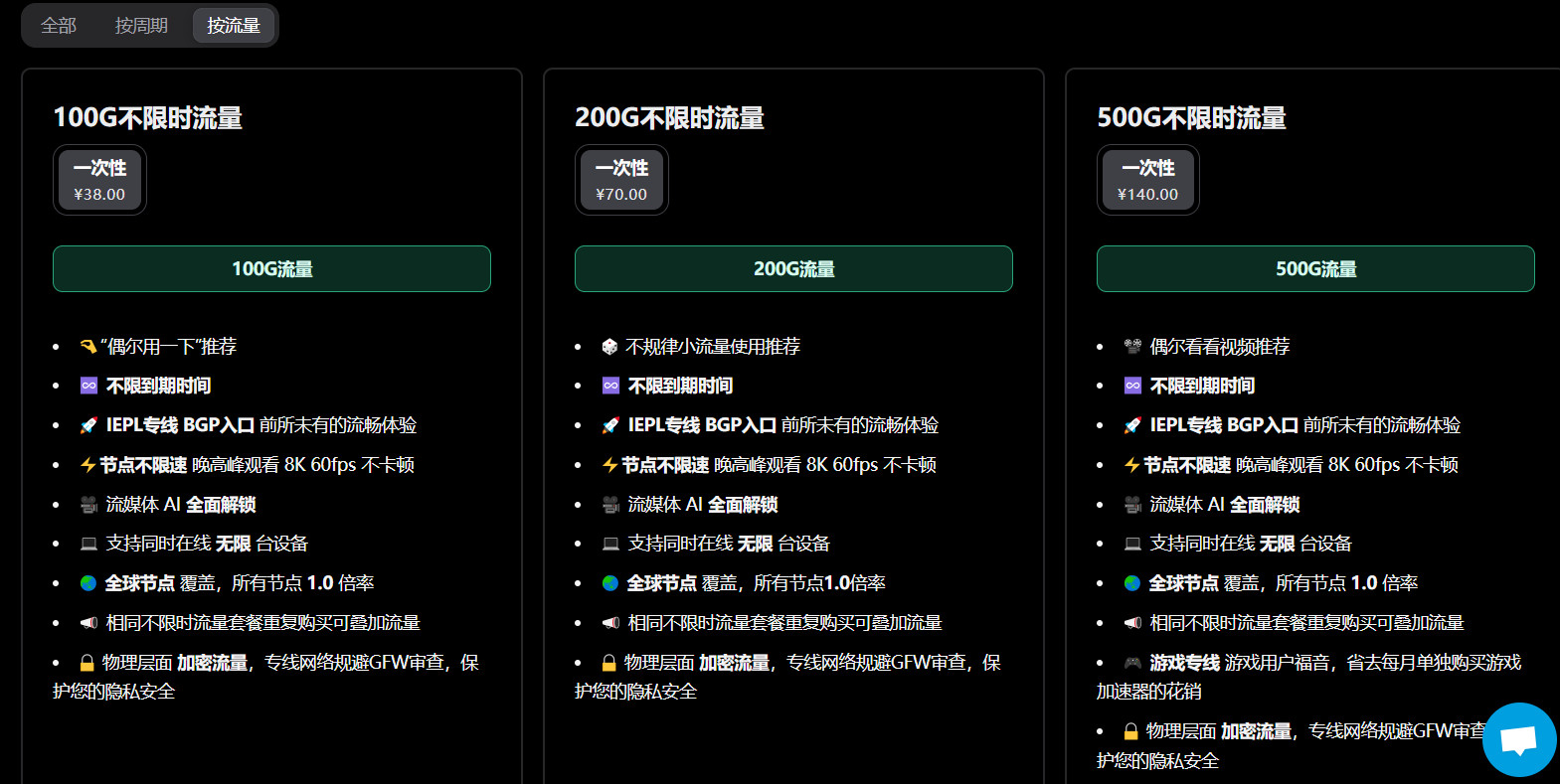Select the 一次性 ¥140.00 price option
Viewport: 1560px width, 784px height.
(x=1147, y=180)
